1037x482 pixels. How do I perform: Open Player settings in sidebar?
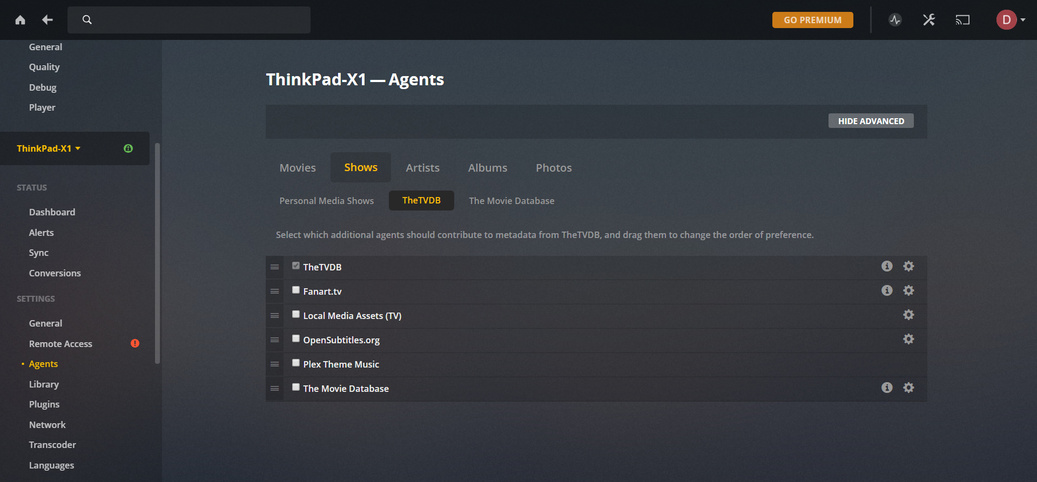(42, 107)
